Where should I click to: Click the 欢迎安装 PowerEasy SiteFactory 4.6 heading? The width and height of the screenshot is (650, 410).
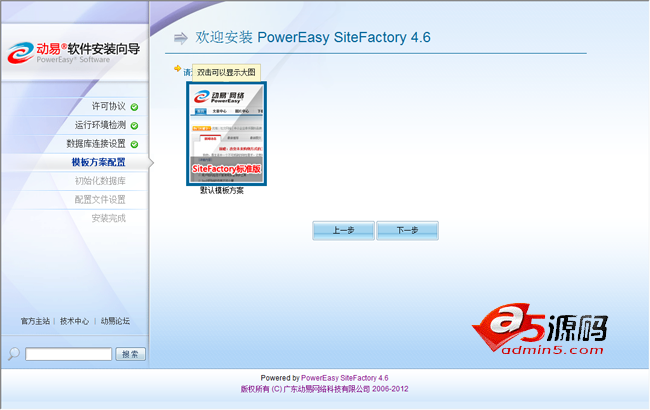click(313, 37)
